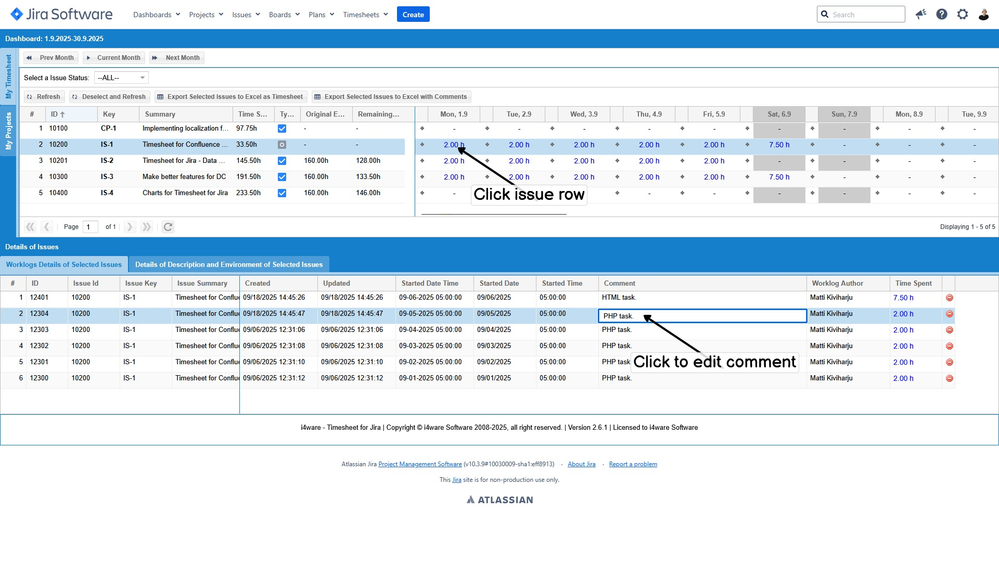Expand the Dashboards menu
Screen dimensions: 999x562
coord(156,15)
